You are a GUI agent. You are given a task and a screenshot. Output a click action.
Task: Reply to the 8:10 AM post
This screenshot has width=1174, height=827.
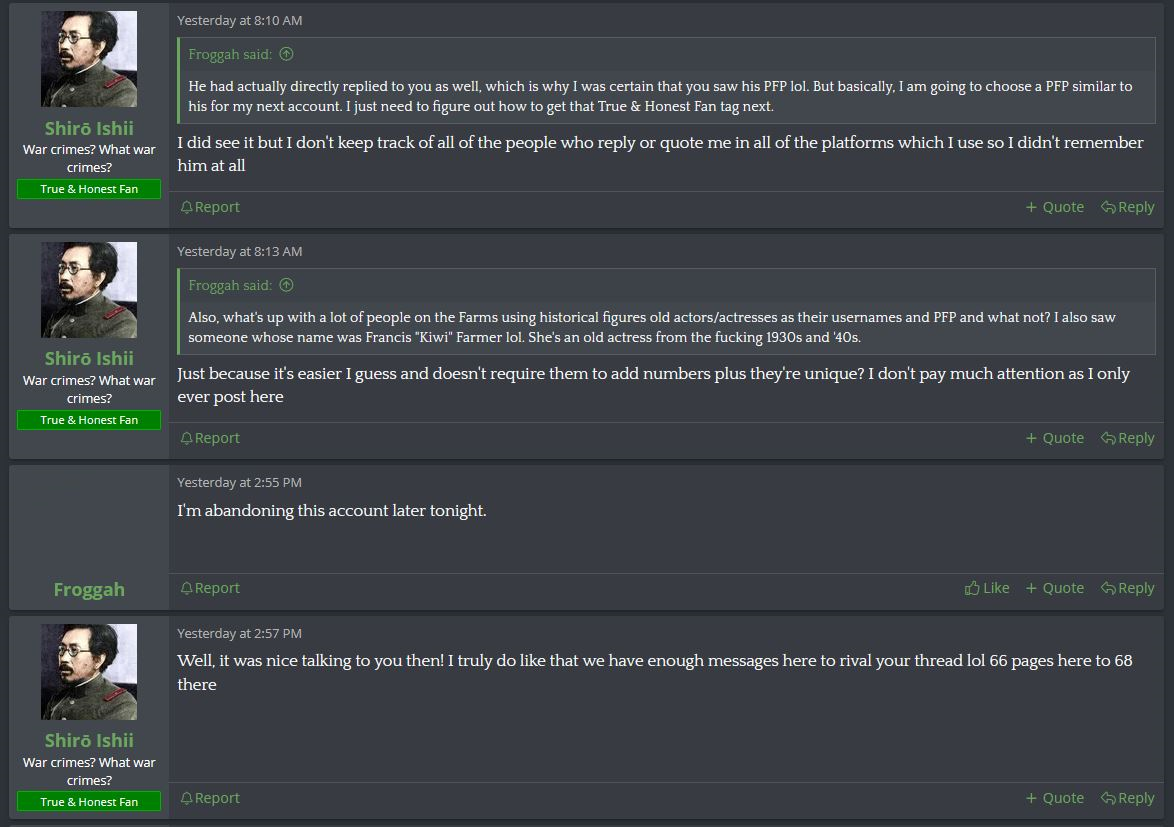(1128, 207)
